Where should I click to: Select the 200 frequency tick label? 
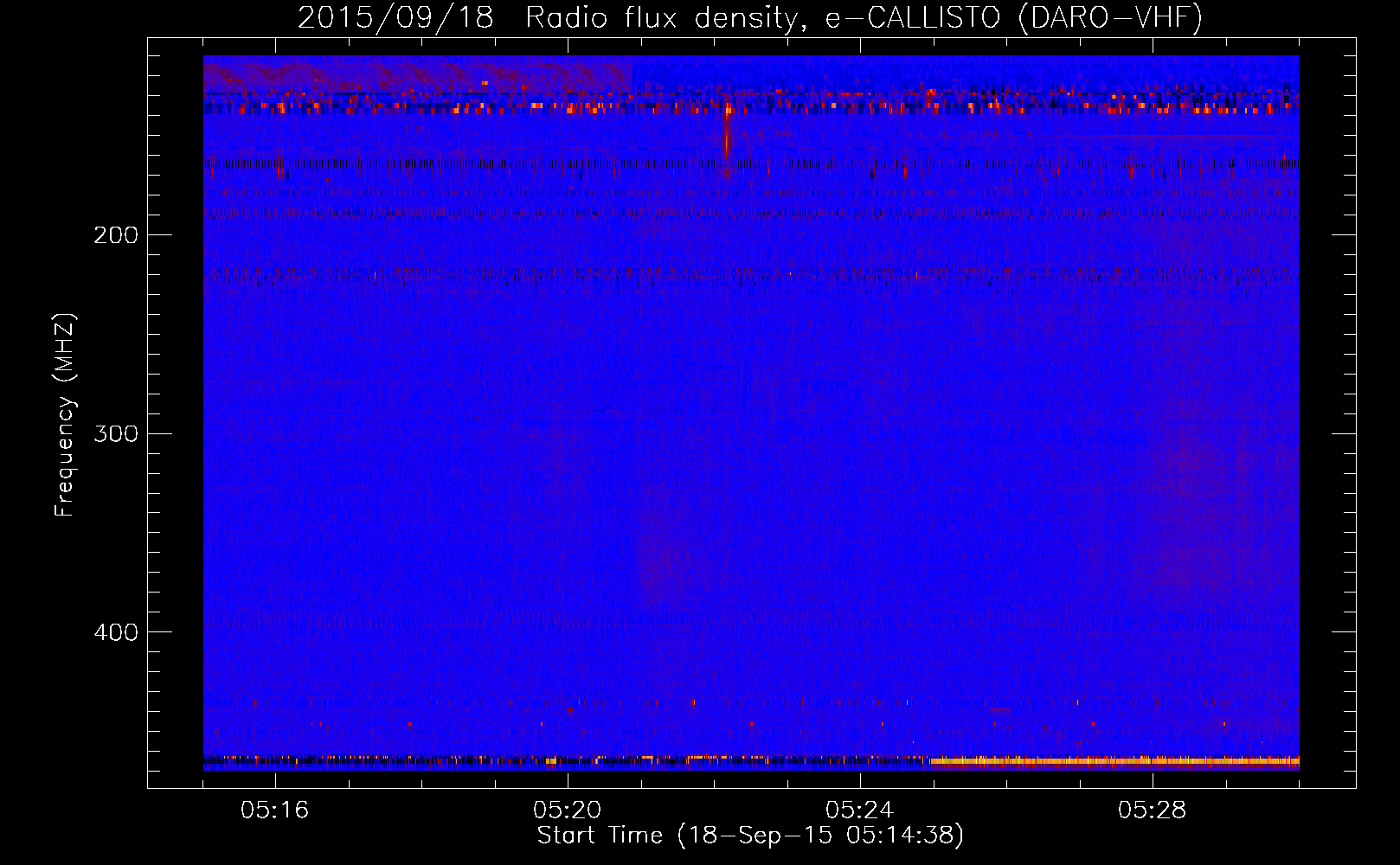click(116, 235)
